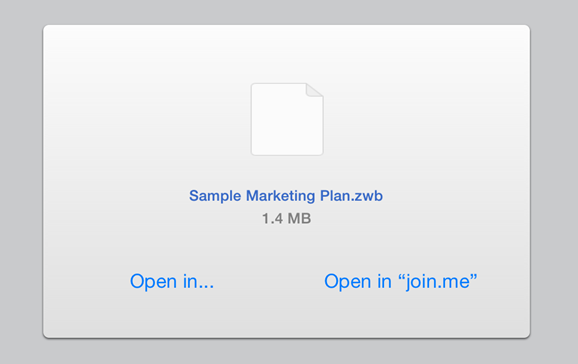This screenshot has width=578, height=364.
Task: Click the word "Open" in "Open in..."
Action: [x=153, y=282]
